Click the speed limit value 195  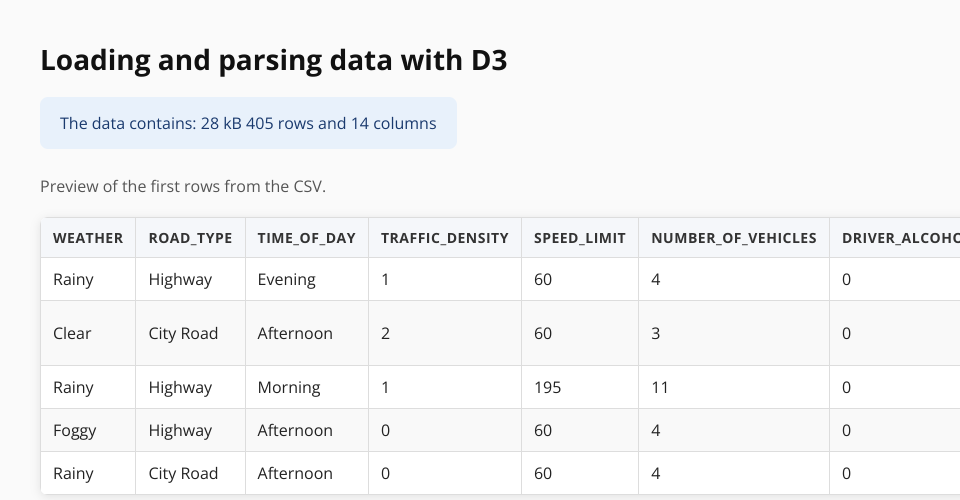point(547,387)
